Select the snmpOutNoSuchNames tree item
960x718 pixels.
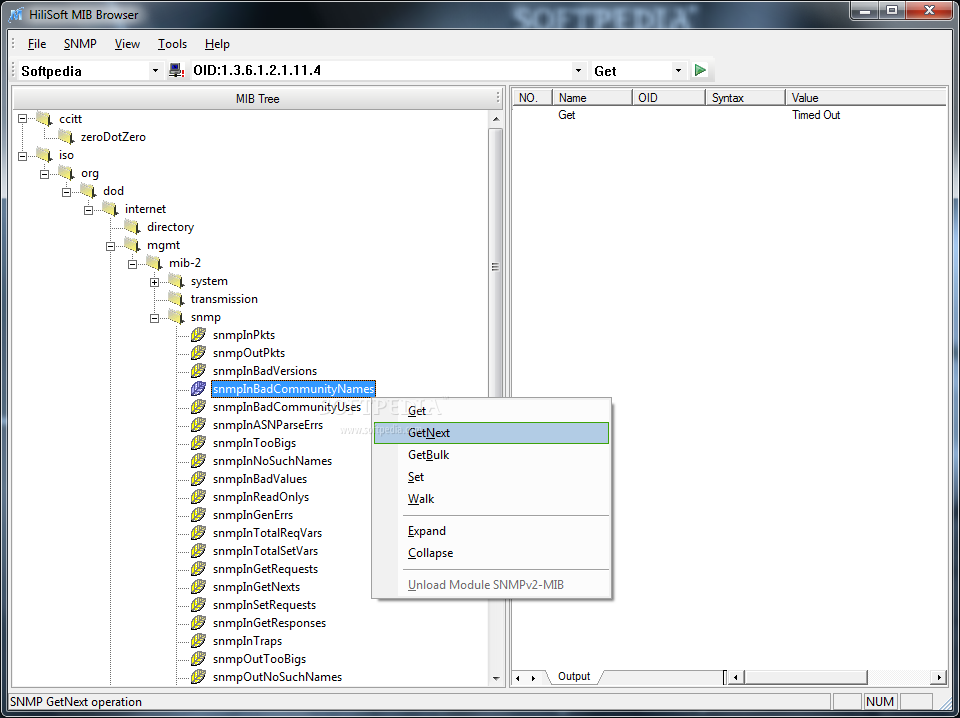coord(277,676)
